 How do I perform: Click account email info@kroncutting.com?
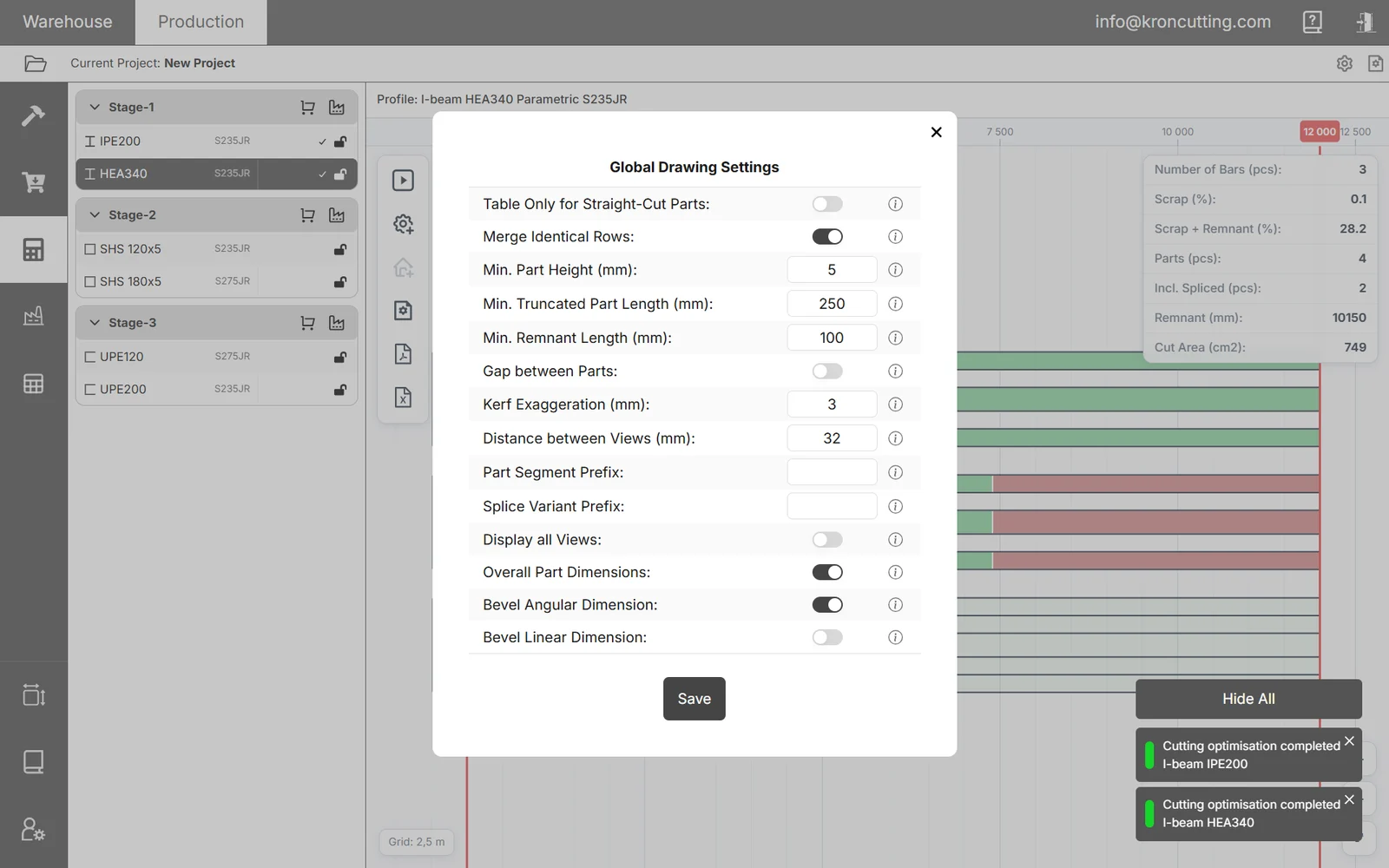click(1182, 23)
